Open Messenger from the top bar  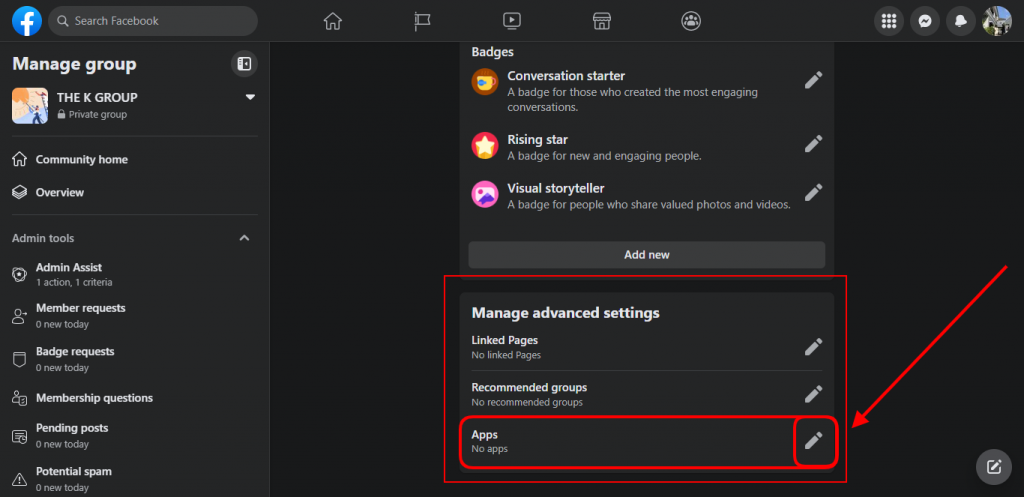(924, 21)
